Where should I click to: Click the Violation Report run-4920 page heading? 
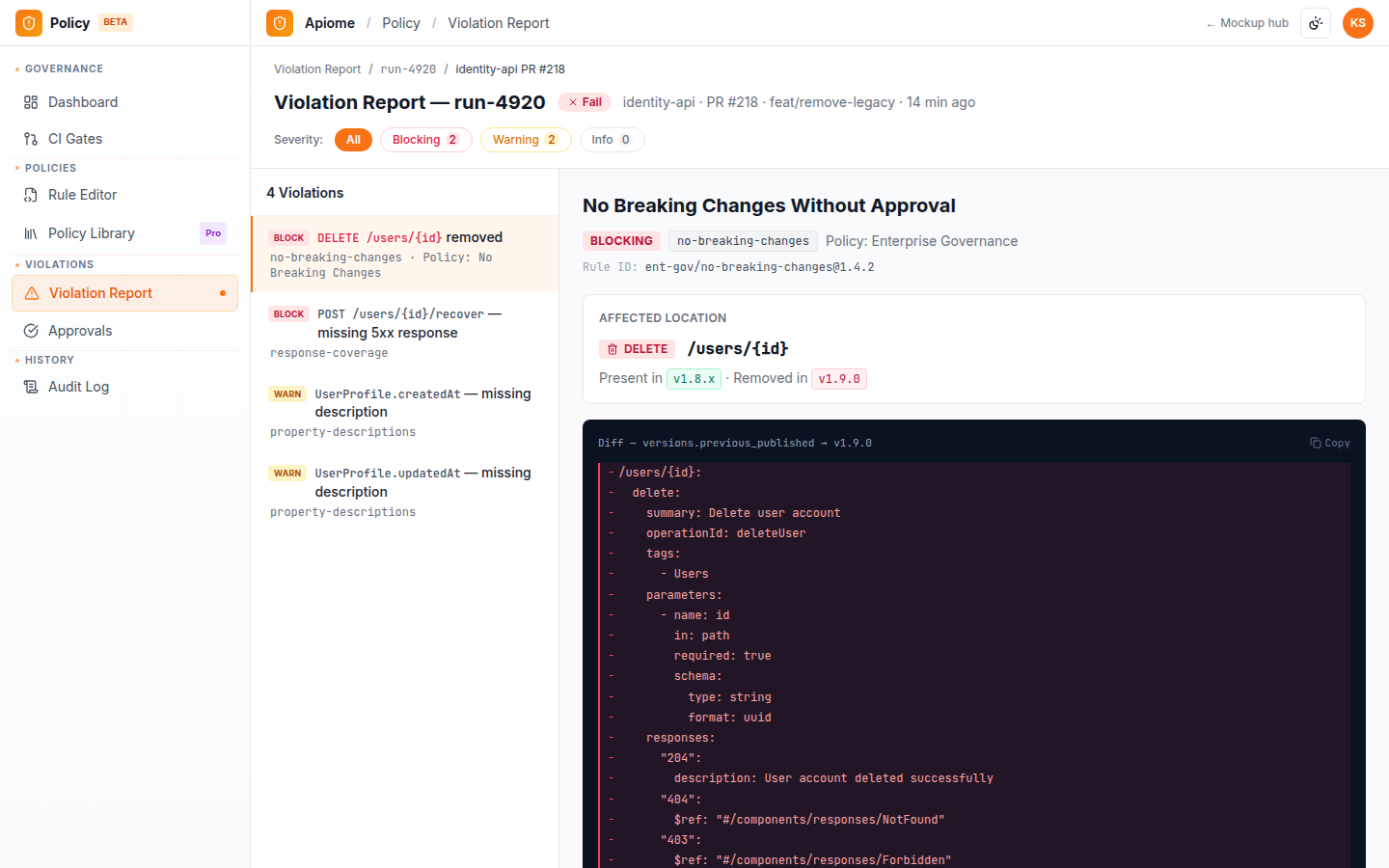click(x=409, y=102)
